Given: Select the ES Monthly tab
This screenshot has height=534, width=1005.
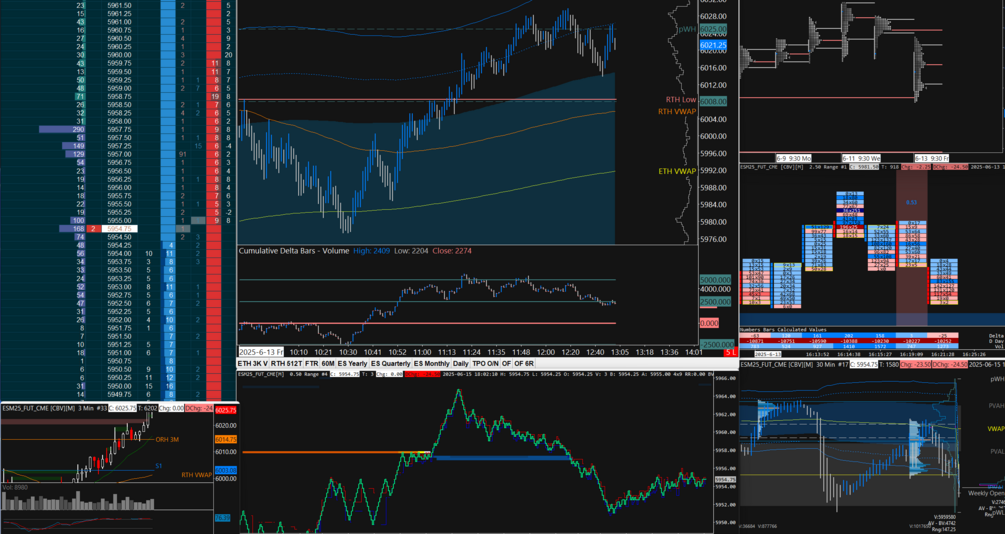Looking at the screenshot, I should coord(431,363).
